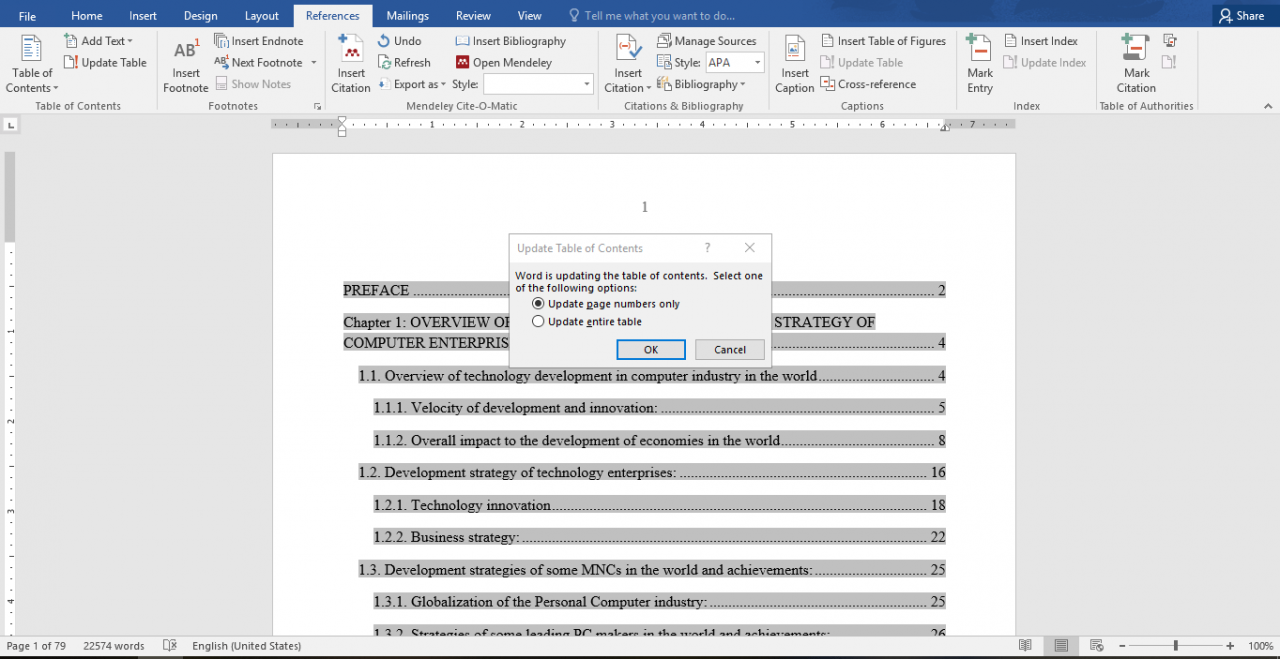The image size is (1280, 659).
Task: Click the zoom slider handle
Action: point(1175,646)
